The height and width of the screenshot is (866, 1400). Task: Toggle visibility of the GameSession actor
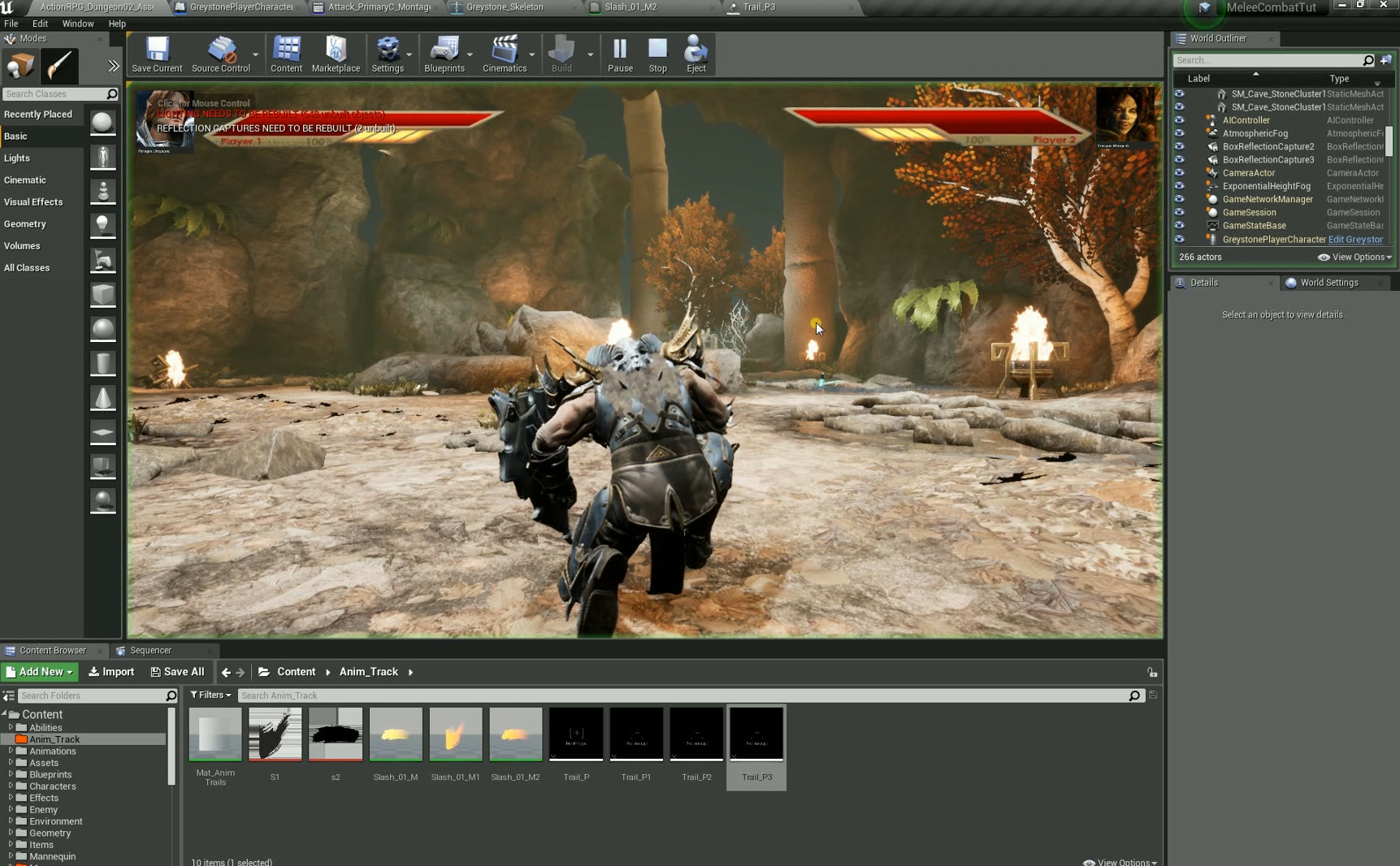pos(1179,213)
